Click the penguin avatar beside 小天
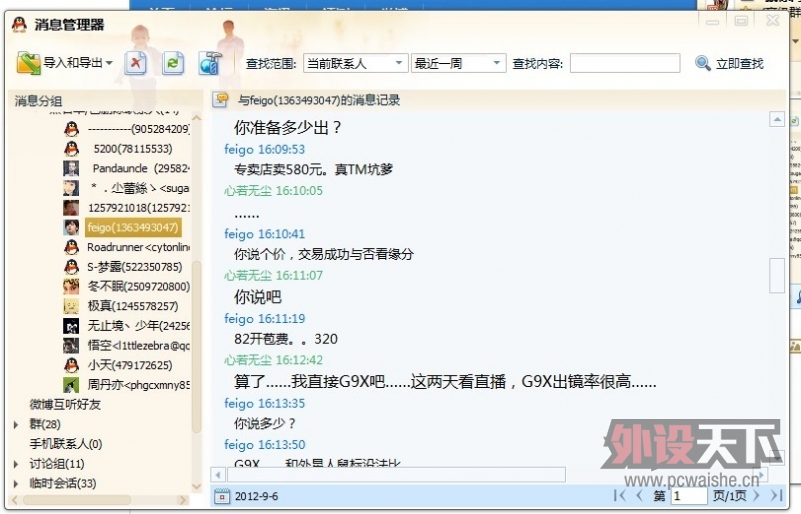Image resolution: width=801 pixels, height=514 pixels. (72, 365)
